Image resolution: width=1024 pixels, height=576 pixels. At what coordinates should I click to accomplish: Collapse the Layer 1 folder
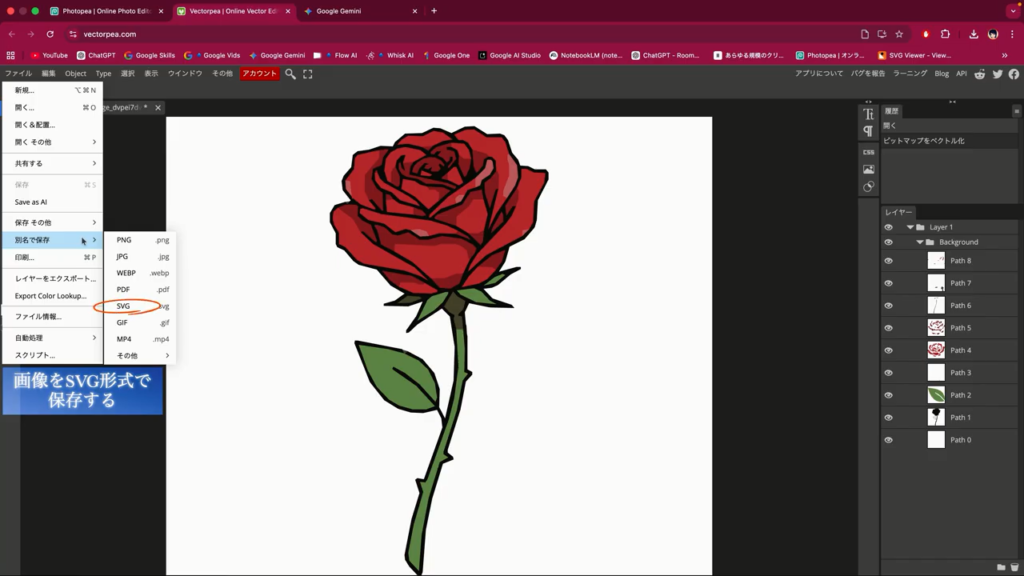pyautogui.click(x=910, y=227)
